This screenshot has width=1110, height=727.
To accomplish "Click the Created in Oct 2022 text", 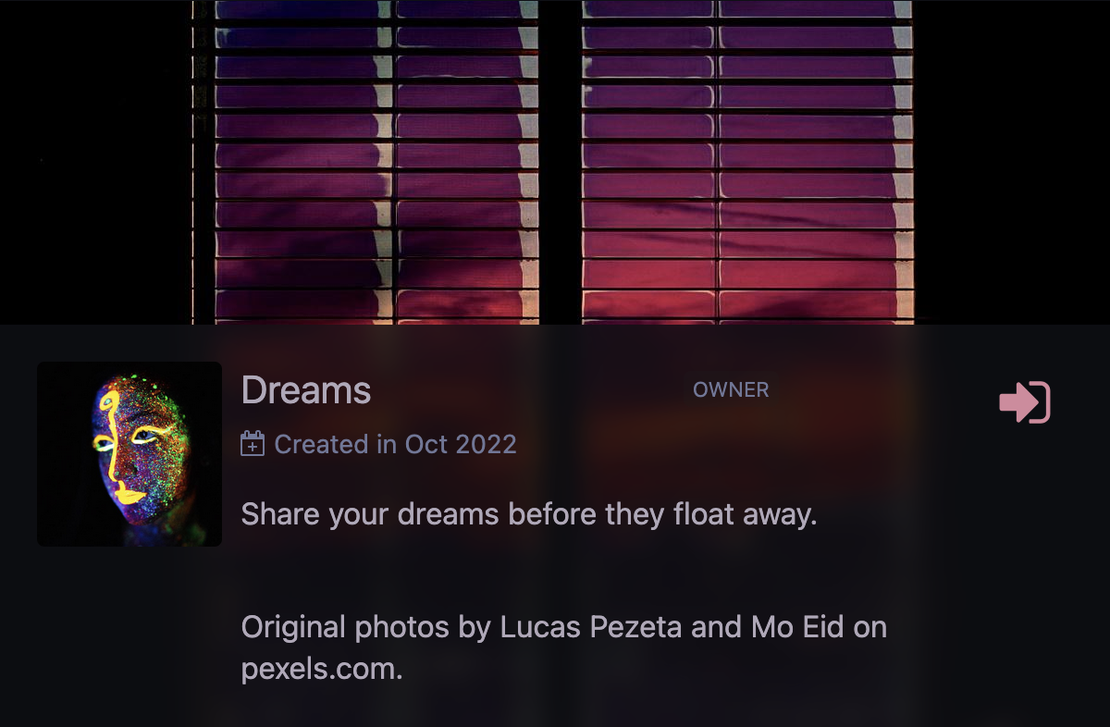I will (x=395, y=444).
